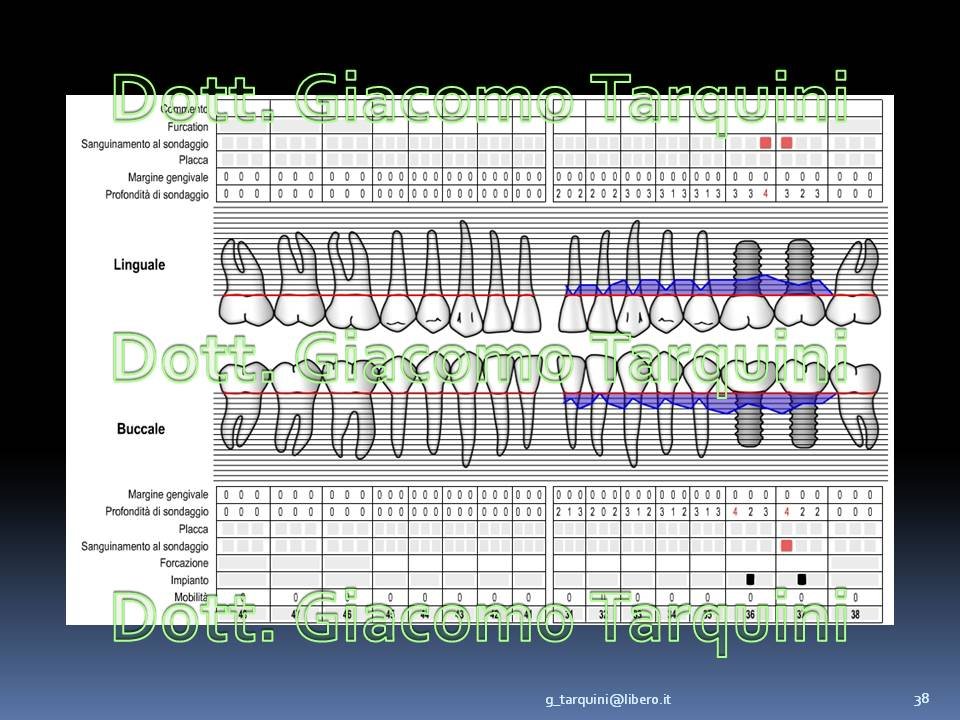The height and width of the screenshot is (720, 960).
Task: Click the red 4 in upper probing depth row
Action: point(765,194)
